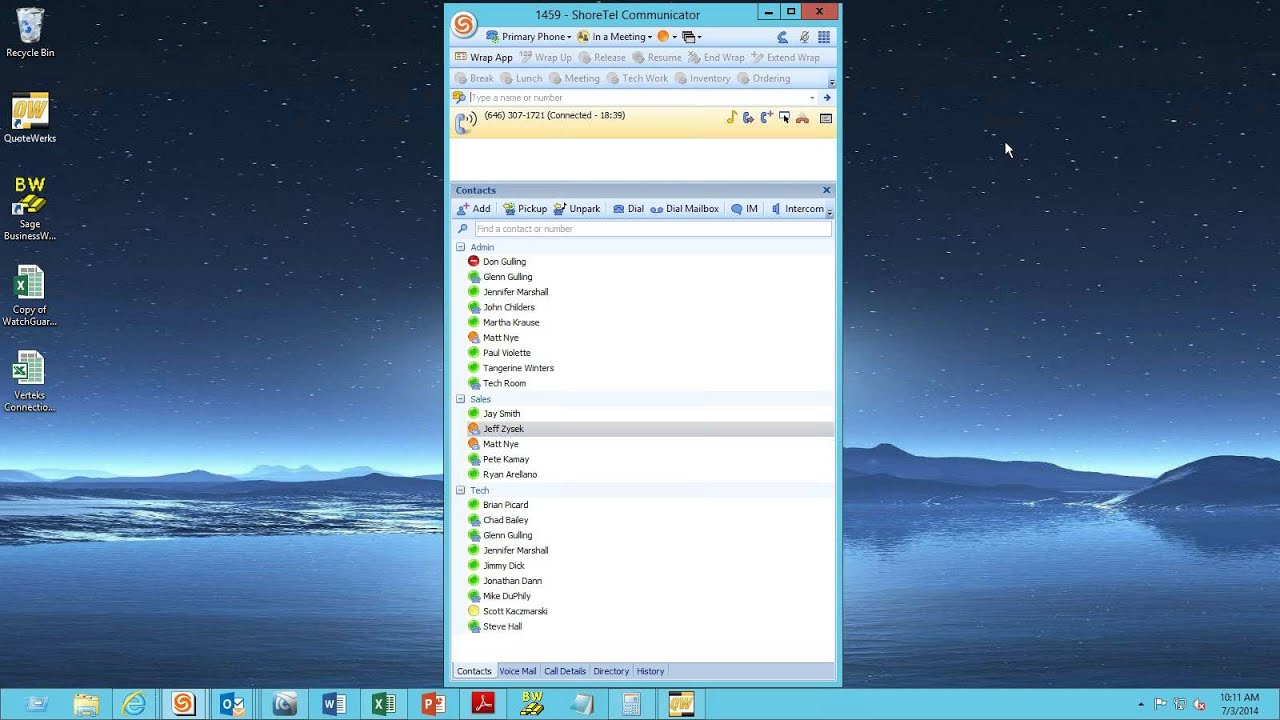Screen dimensions: 1280x720
Task: Open the call note icon on active call
Action: (826, 118)
